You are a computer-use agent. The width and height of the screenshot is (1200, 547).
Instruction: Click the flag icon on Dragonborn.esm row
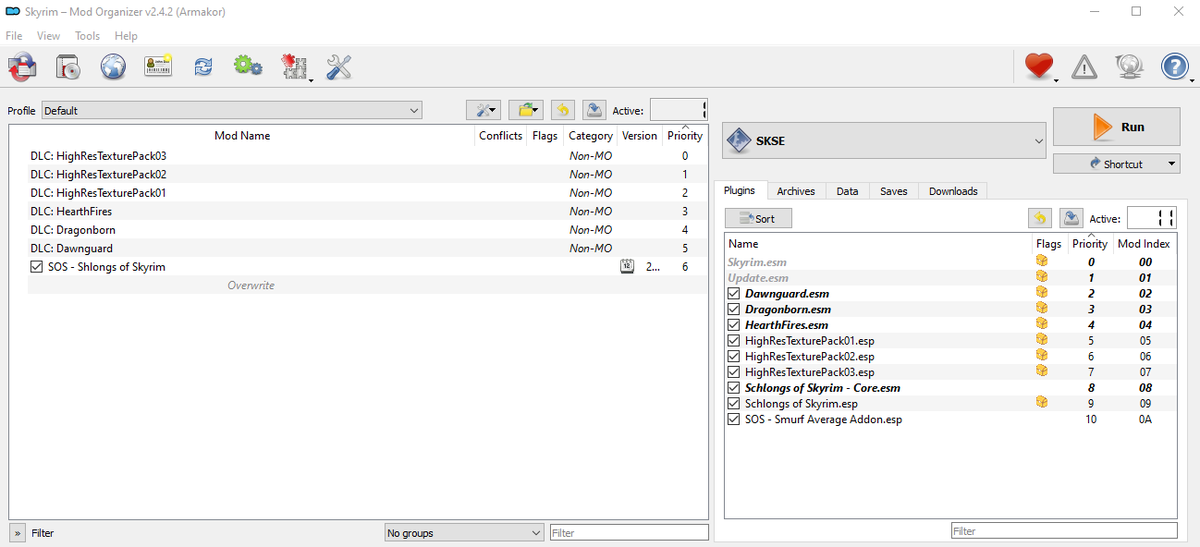click(x=1042, y=309)
